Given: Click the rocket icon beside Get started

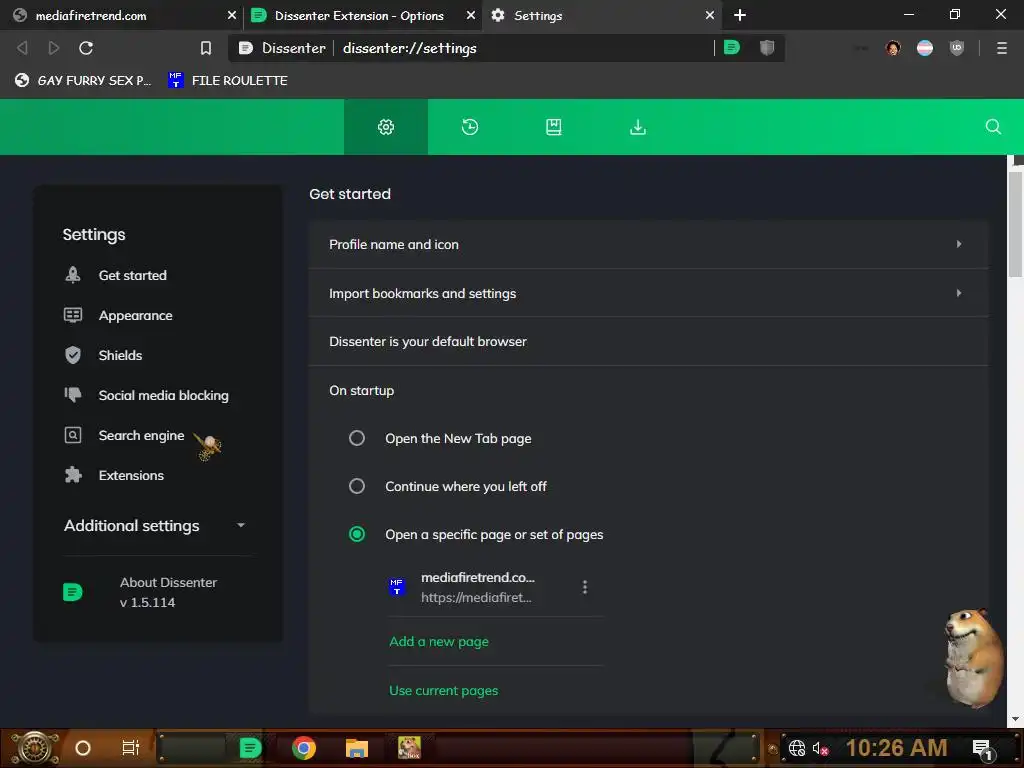Looking at the screenshot, I should click(72, 275).
